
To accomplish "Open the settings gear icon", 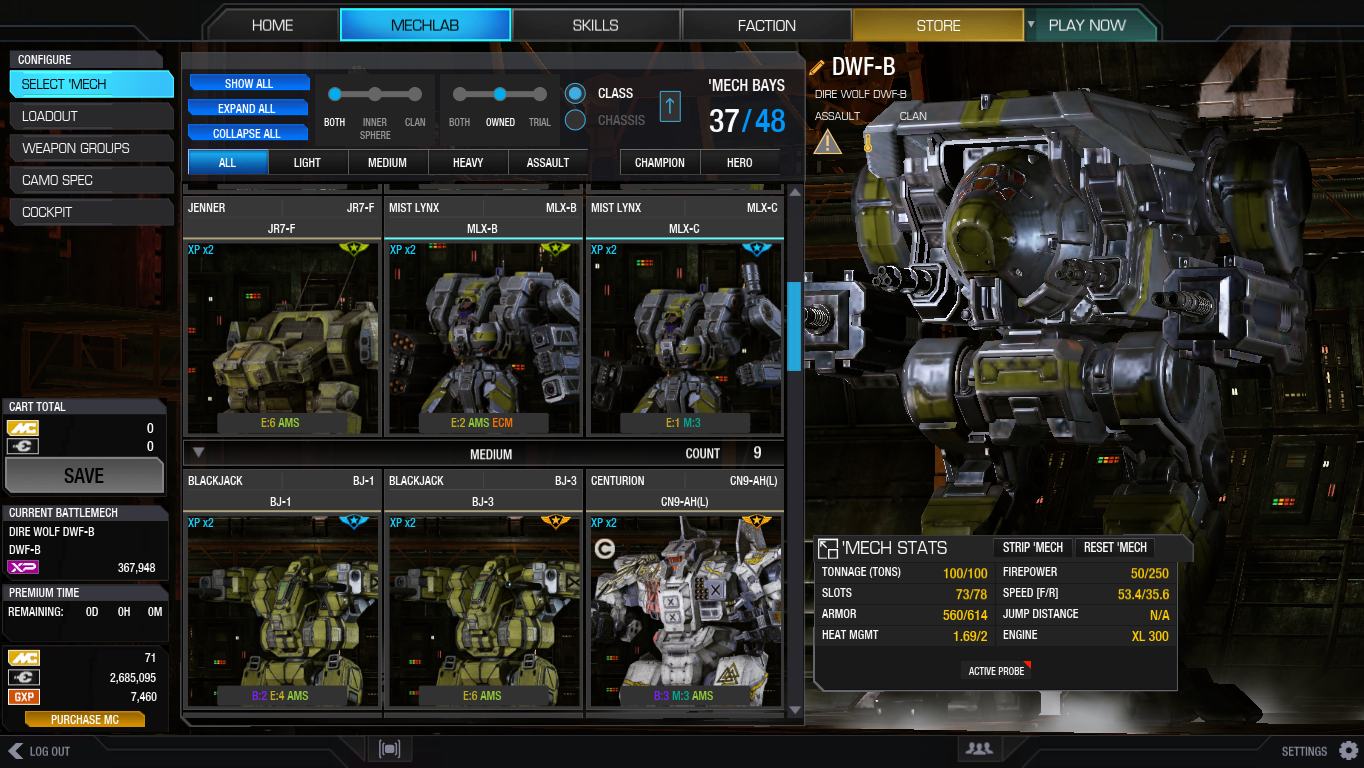I will 1348,750.
